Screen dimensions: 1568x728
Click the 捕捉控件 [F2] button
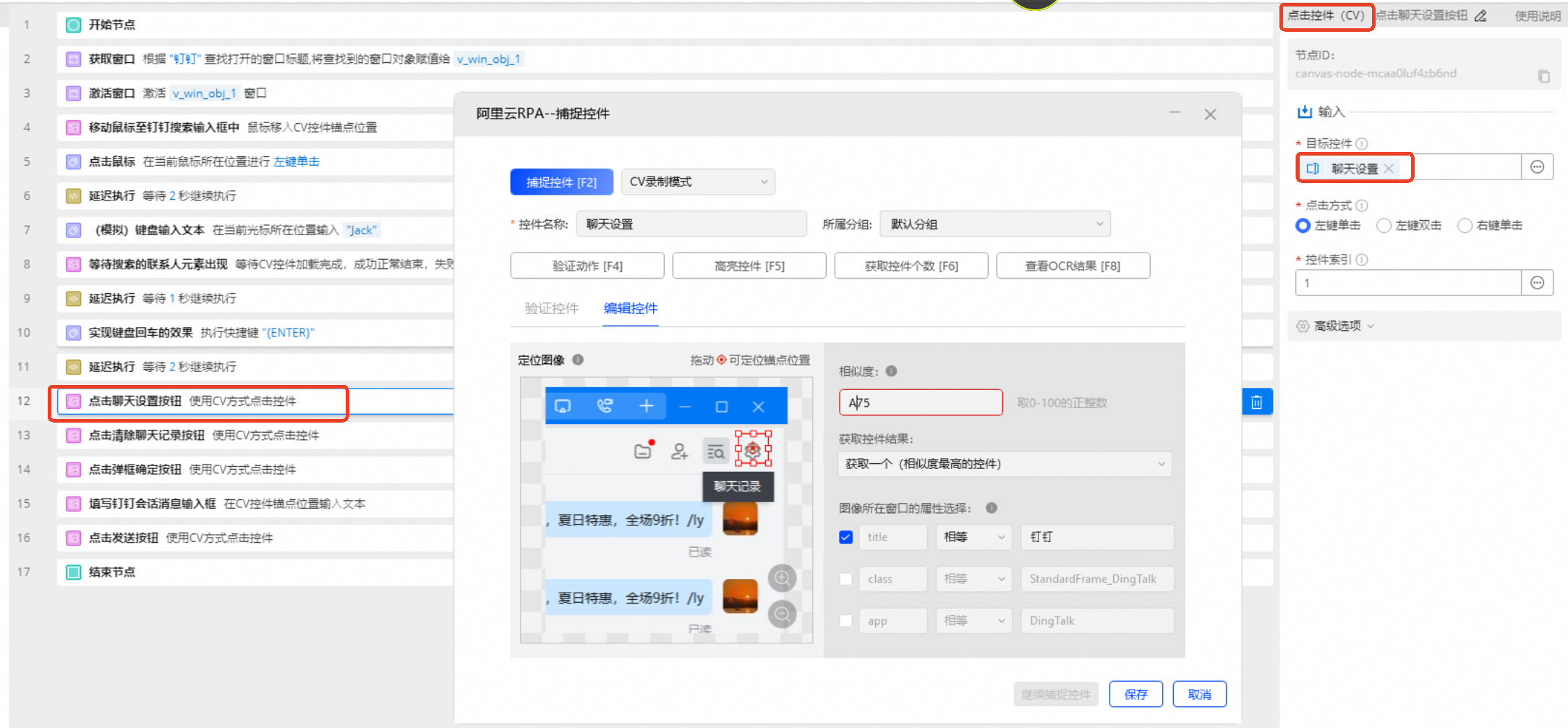[x=562, y=182]
